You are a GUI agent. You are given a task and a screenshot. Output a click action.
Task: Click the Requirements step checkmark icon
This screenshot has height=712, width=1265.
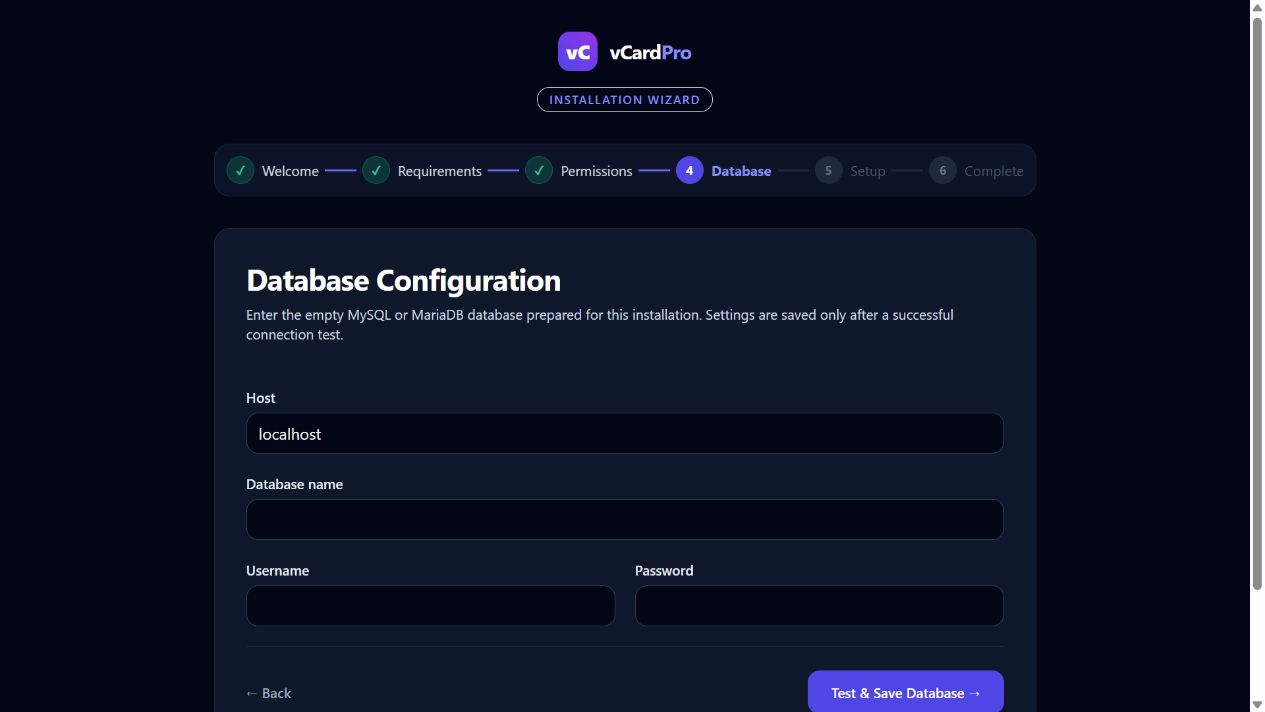[x=376, y=170]
